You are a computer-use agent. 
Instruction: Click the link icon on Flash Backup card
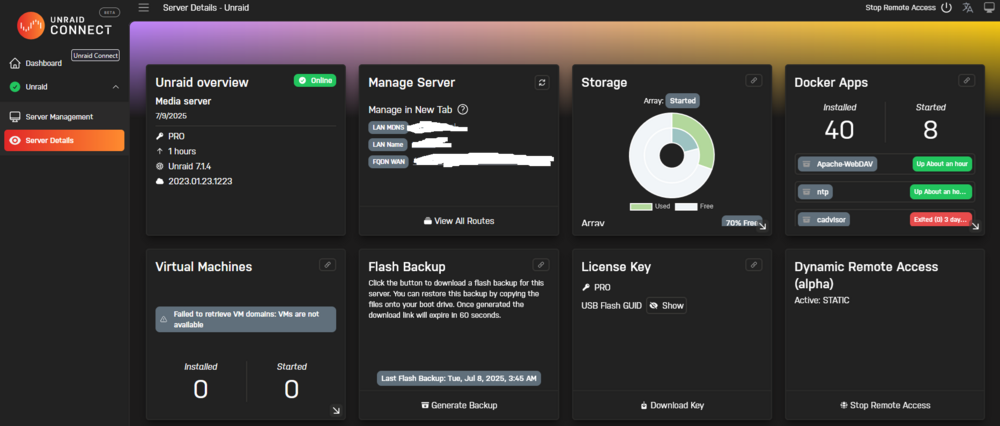[541, 265]
